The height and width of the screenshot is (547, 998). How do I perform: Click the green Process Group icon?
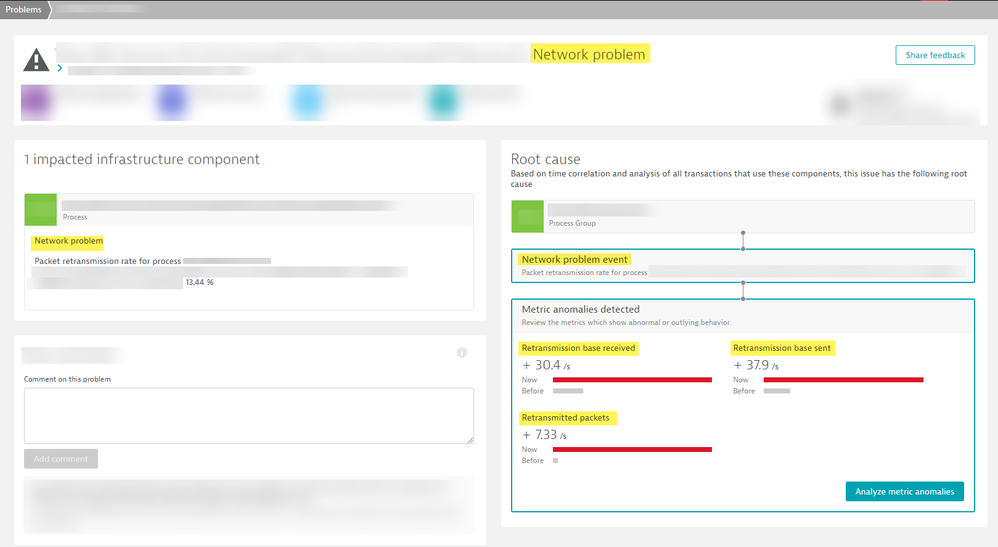click(x=527, y=217)
